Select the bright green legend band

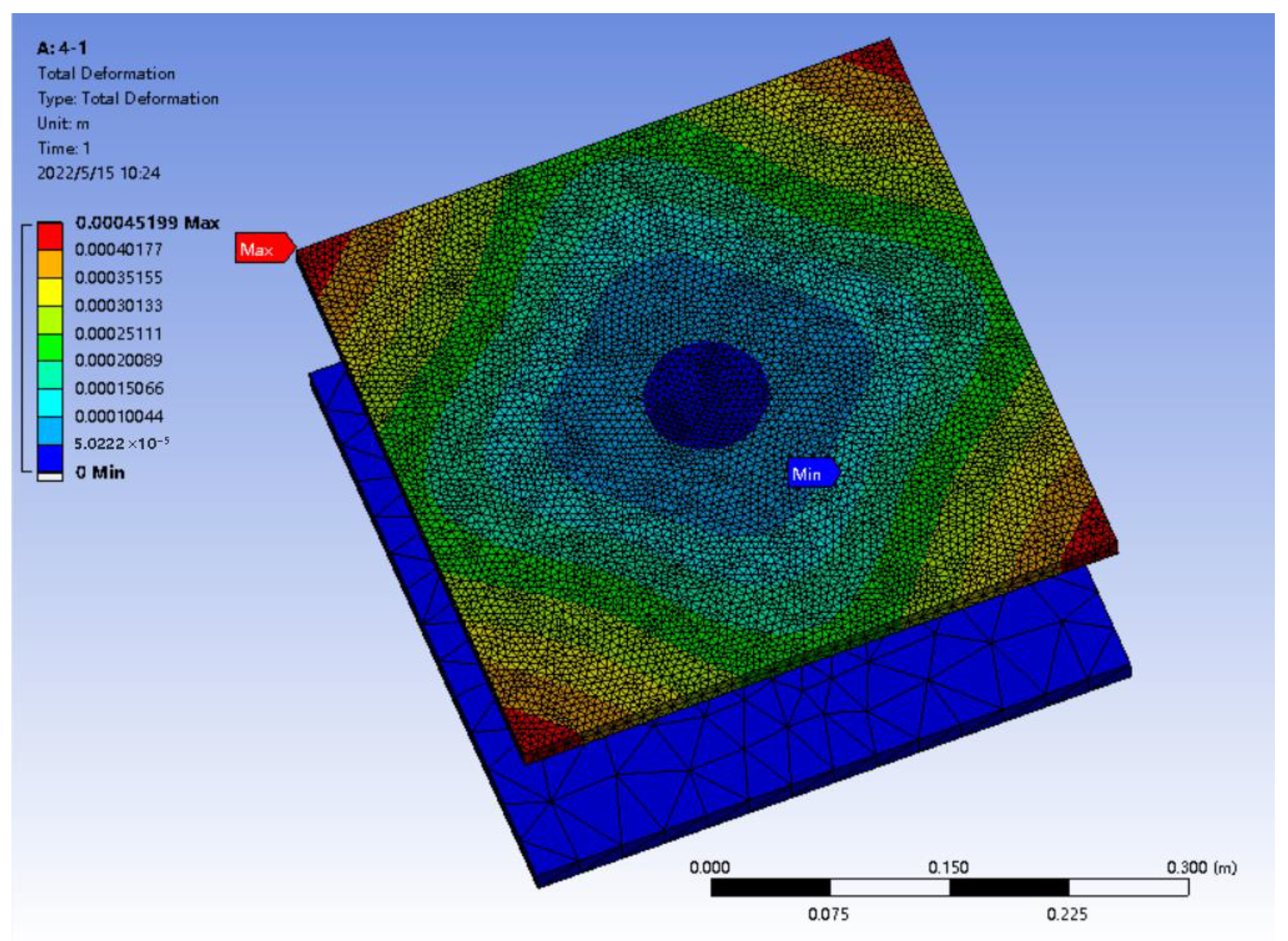point(50,347)
